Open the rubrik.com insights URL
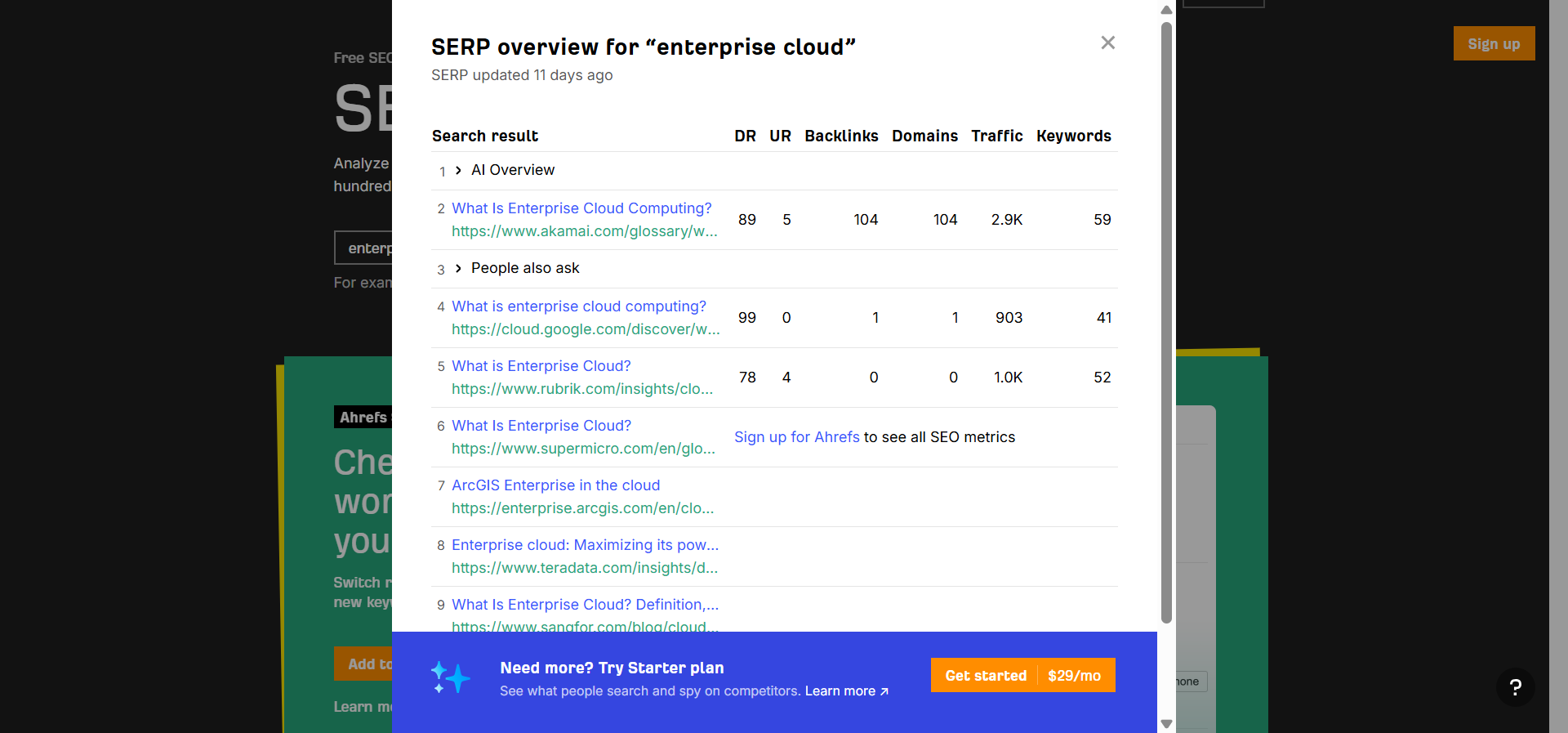This screenshot has height=733, width=1568. [582, 389]
